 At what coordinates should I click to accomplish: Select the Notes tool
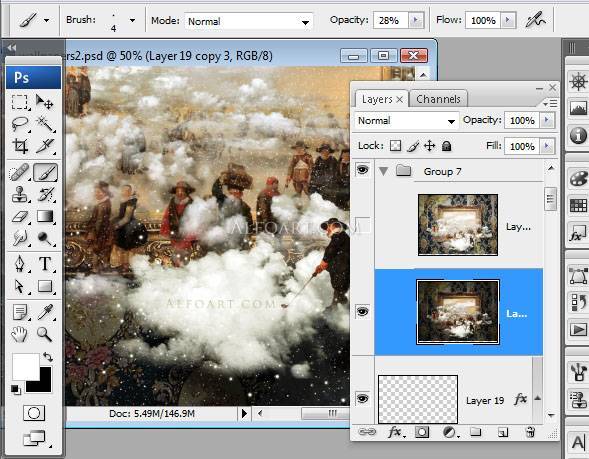(20, 312)
